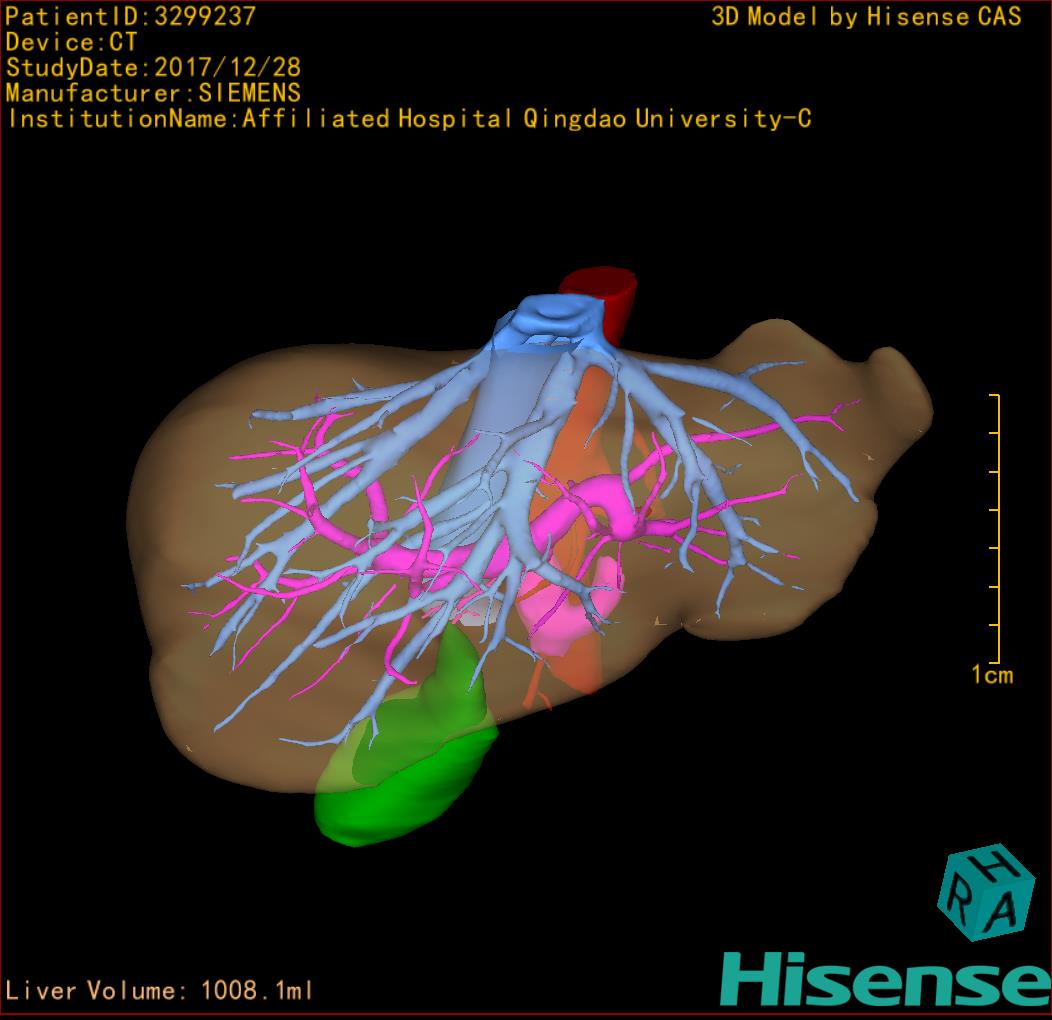Click the orientation cube in the corner
1052x1020 pixels.
(x=985, y=892)
